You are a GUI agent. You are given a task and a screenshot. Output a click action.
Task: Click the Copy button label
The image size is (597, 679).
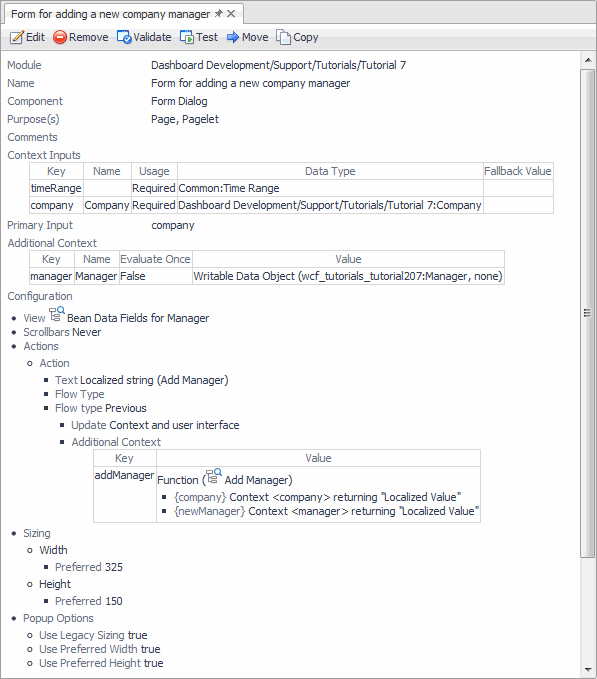pos(306,38)
